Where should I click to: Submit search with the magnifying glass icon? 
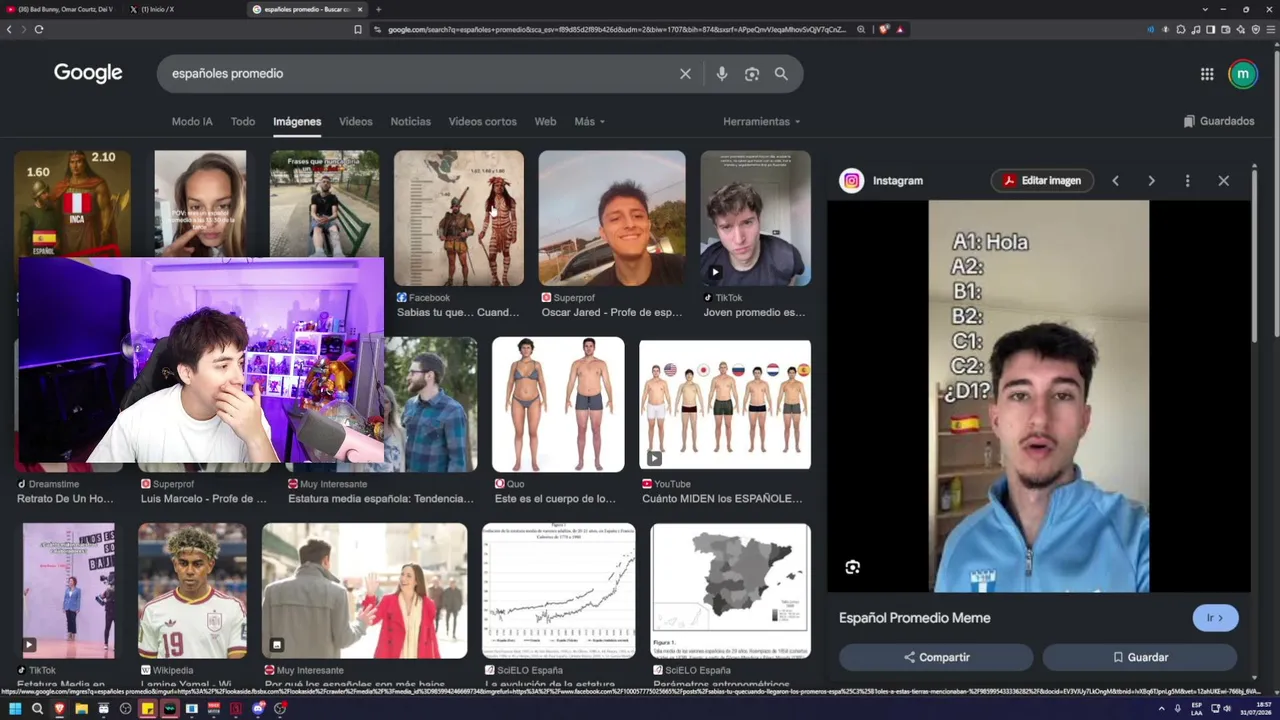tap(781, 74)
